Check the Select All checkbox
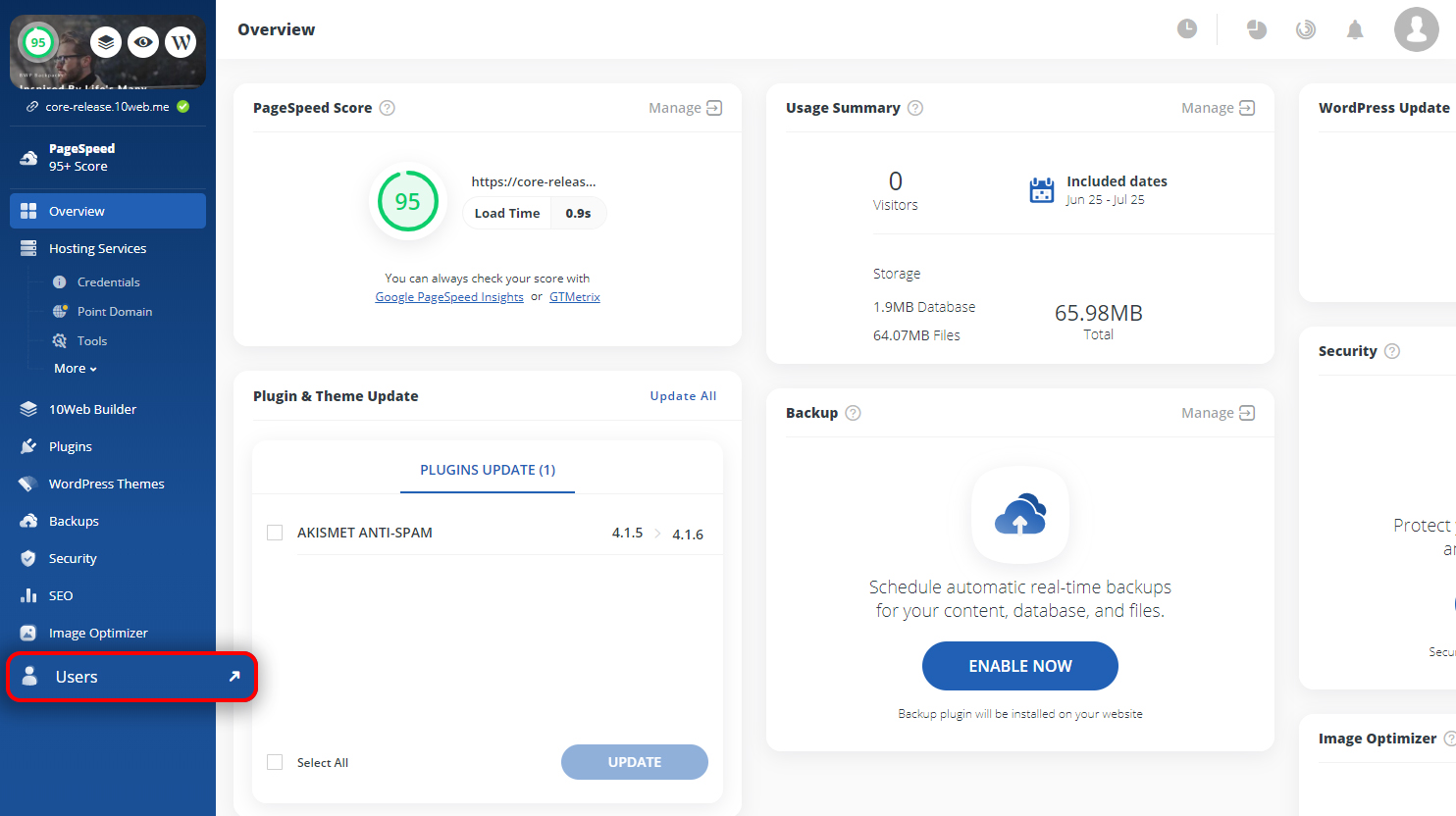The width and height of the screenshot is (1456, 816). point(275,762)
